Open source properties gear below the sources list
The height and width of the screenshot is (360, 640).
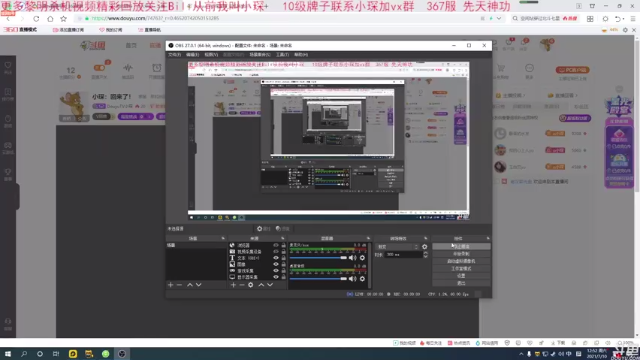pos(251,285)
